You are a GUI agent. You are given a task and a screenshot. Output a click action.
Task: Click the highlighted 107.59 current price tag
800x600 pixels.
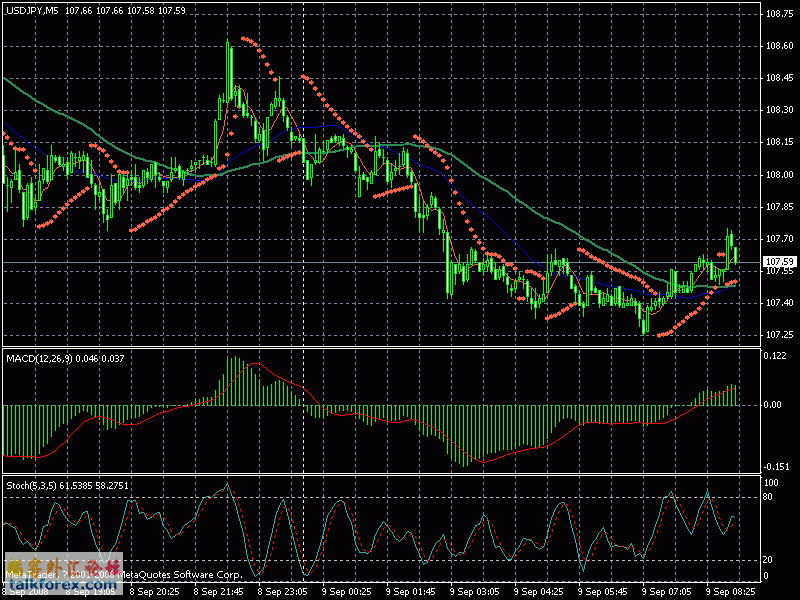[x=780, y=261]
